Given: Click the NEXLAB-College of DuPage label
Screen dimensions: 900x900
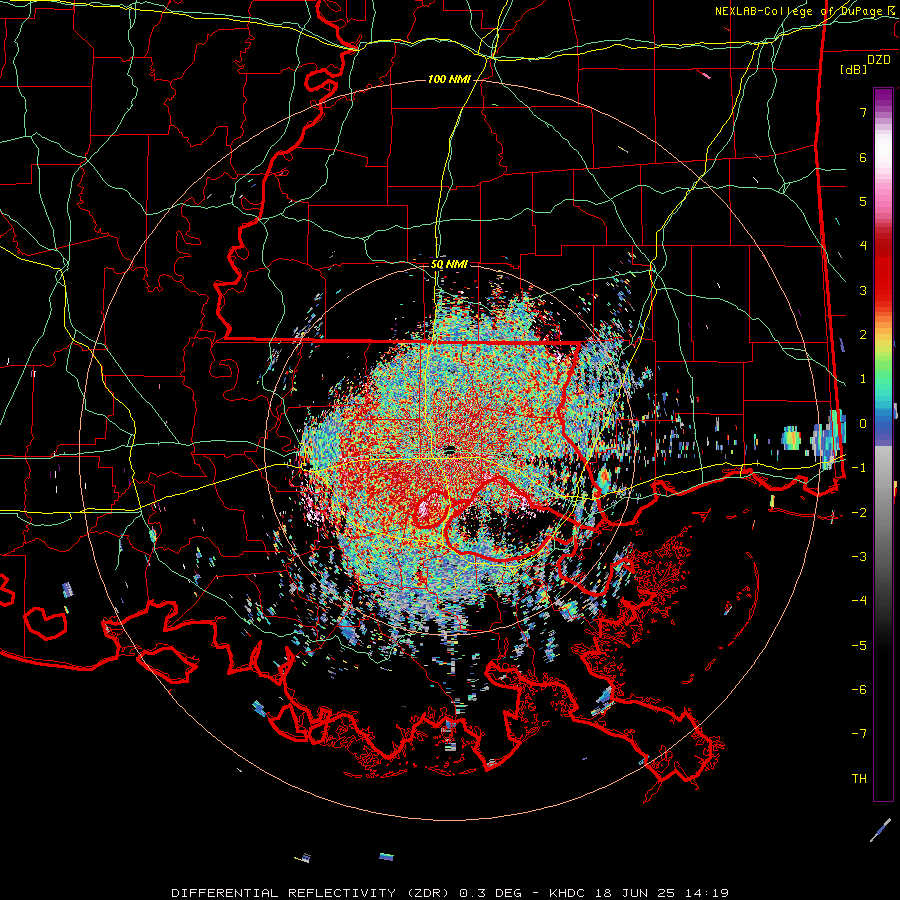Looking at the screenshot, I should tap(805, 11).
